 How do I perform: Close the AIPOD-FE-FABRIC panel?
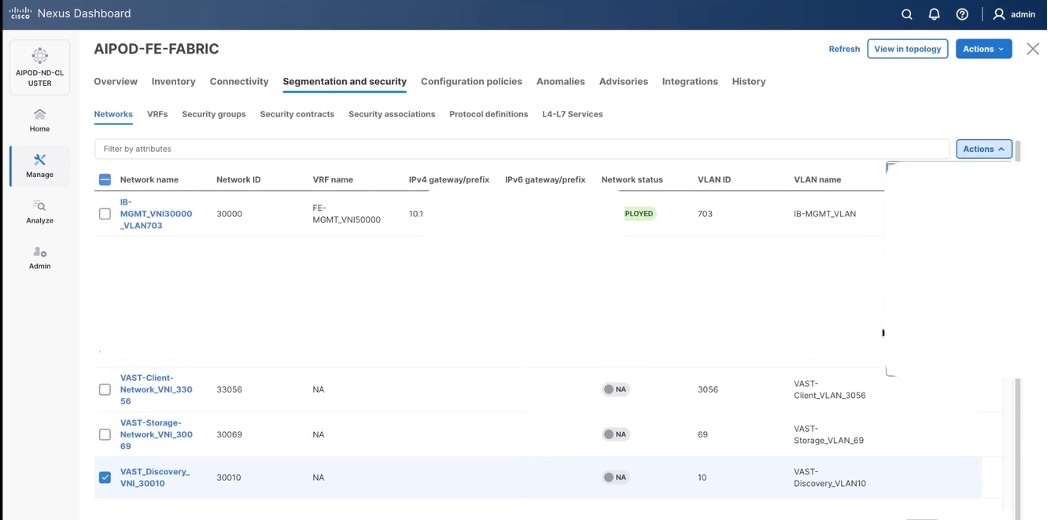click(x=1033, y=49)
